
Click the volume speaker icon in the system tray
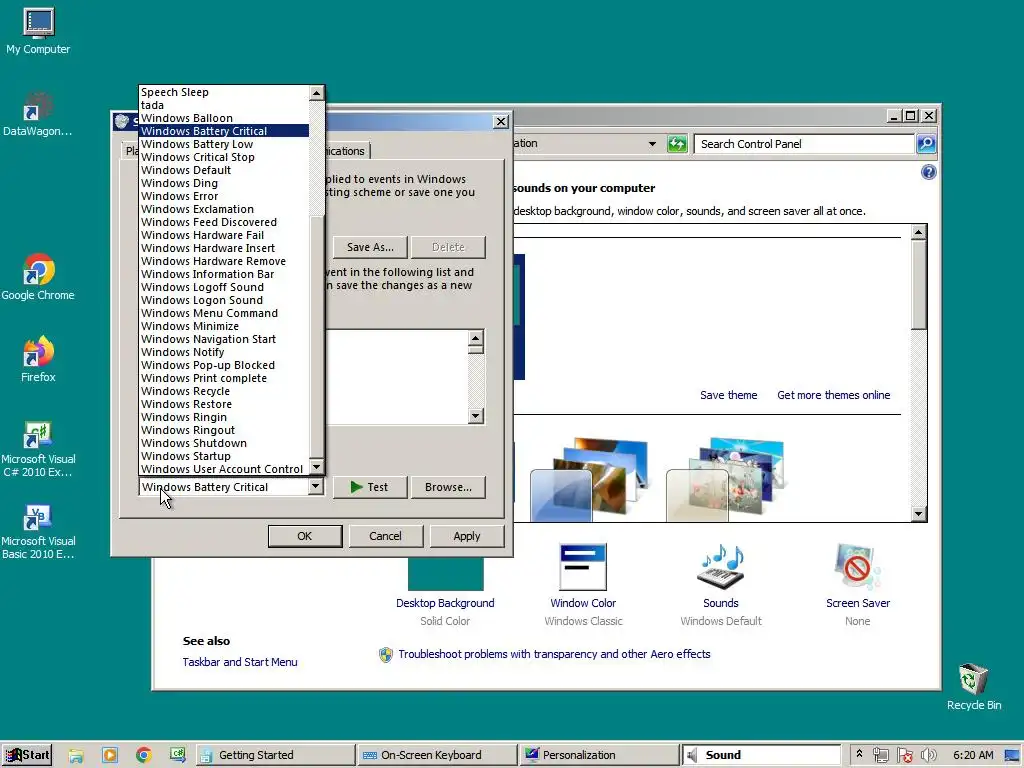[928, 755]
